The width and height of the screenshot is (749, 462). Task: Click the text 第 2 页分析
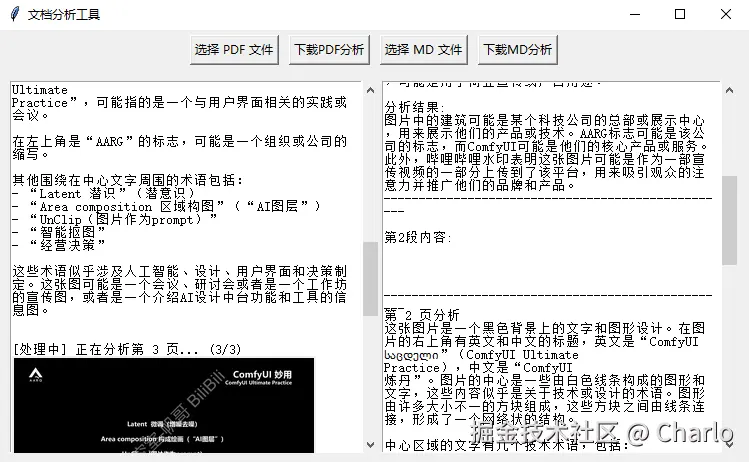(x=422, y=315)
